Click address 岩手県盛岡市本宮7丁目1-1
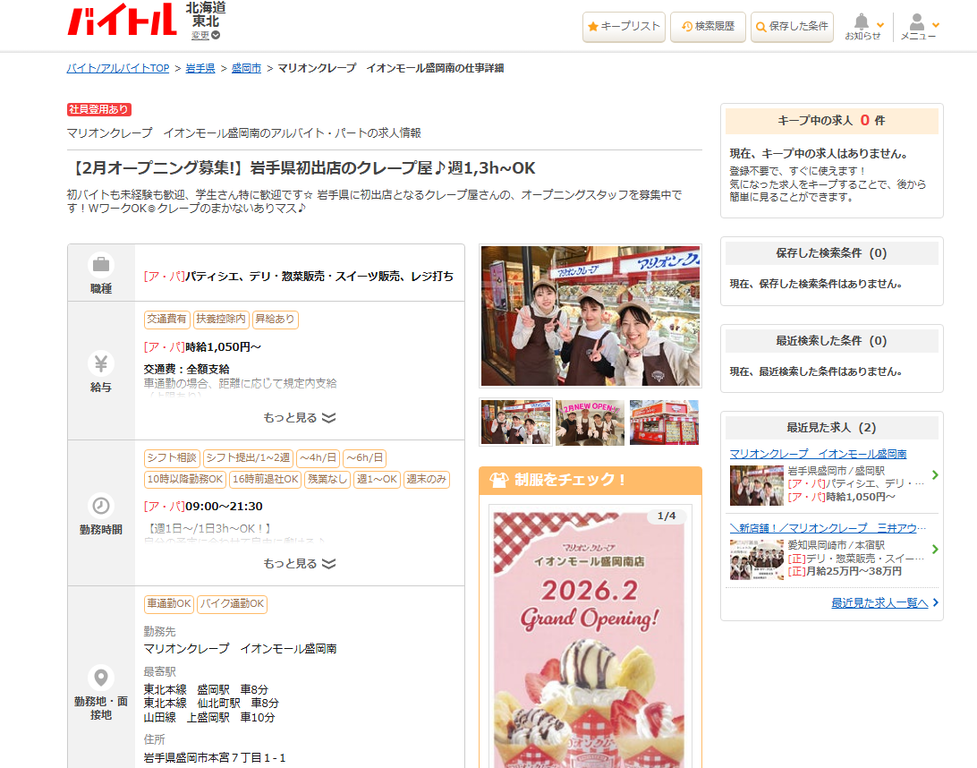977x768 pixels. [x=214, y=758]
